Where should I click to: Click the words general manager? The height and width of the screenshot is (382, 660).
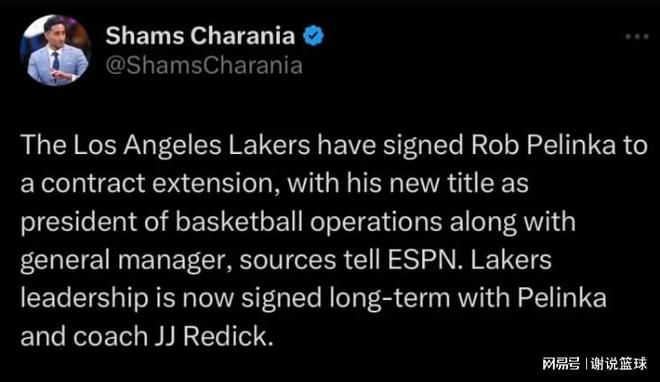click(126, 261)
